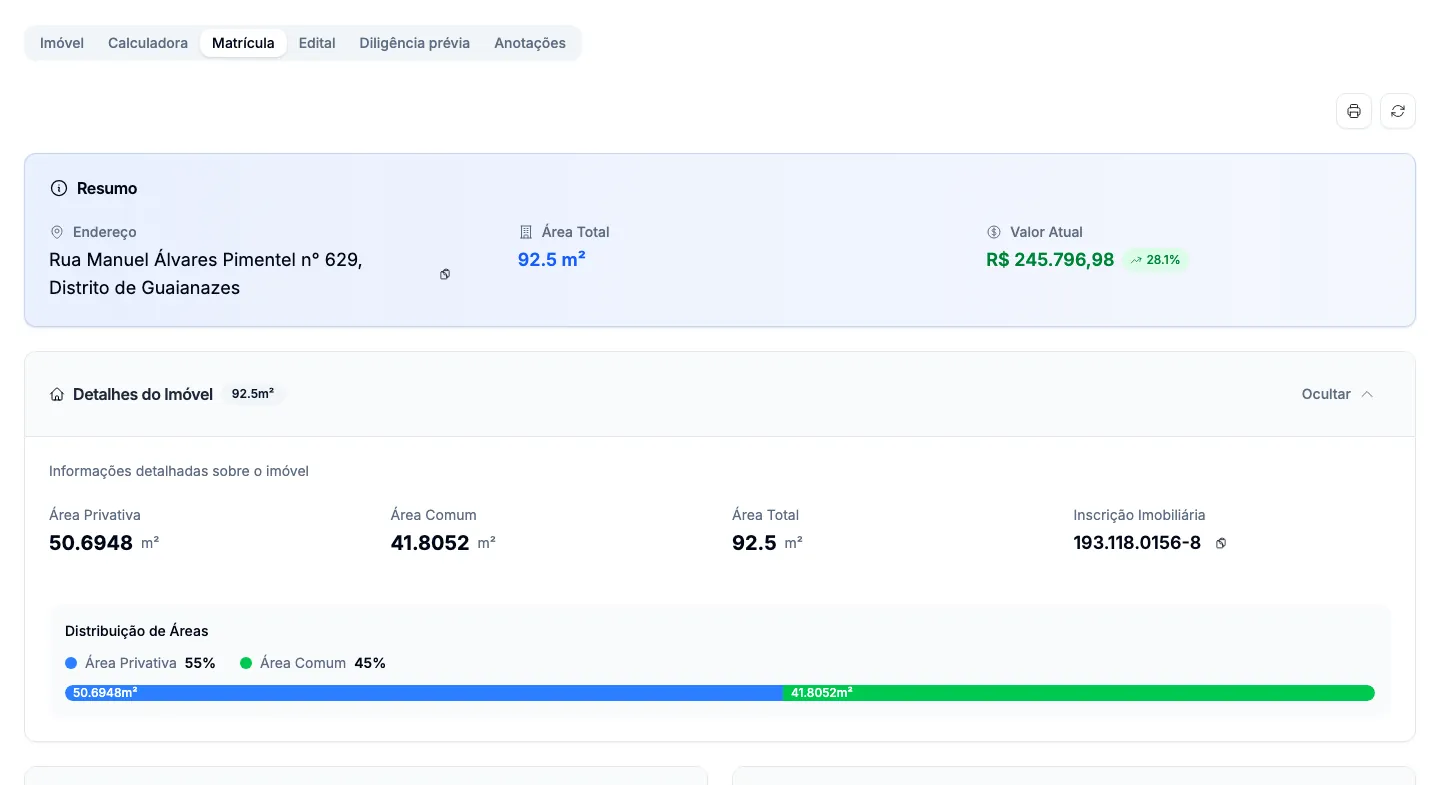
Task: Open the Imóvel tab
Action: [x=62, y=43]
